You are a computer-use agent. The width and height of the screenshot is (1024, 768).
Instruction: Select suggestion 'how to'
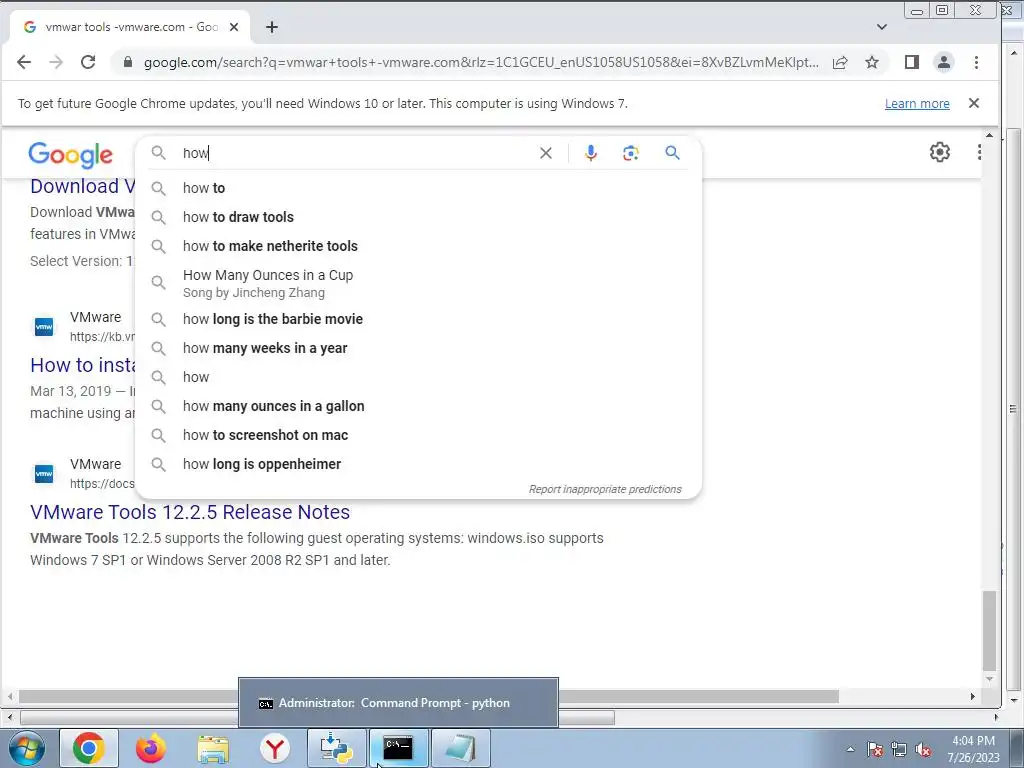point(419,188)
